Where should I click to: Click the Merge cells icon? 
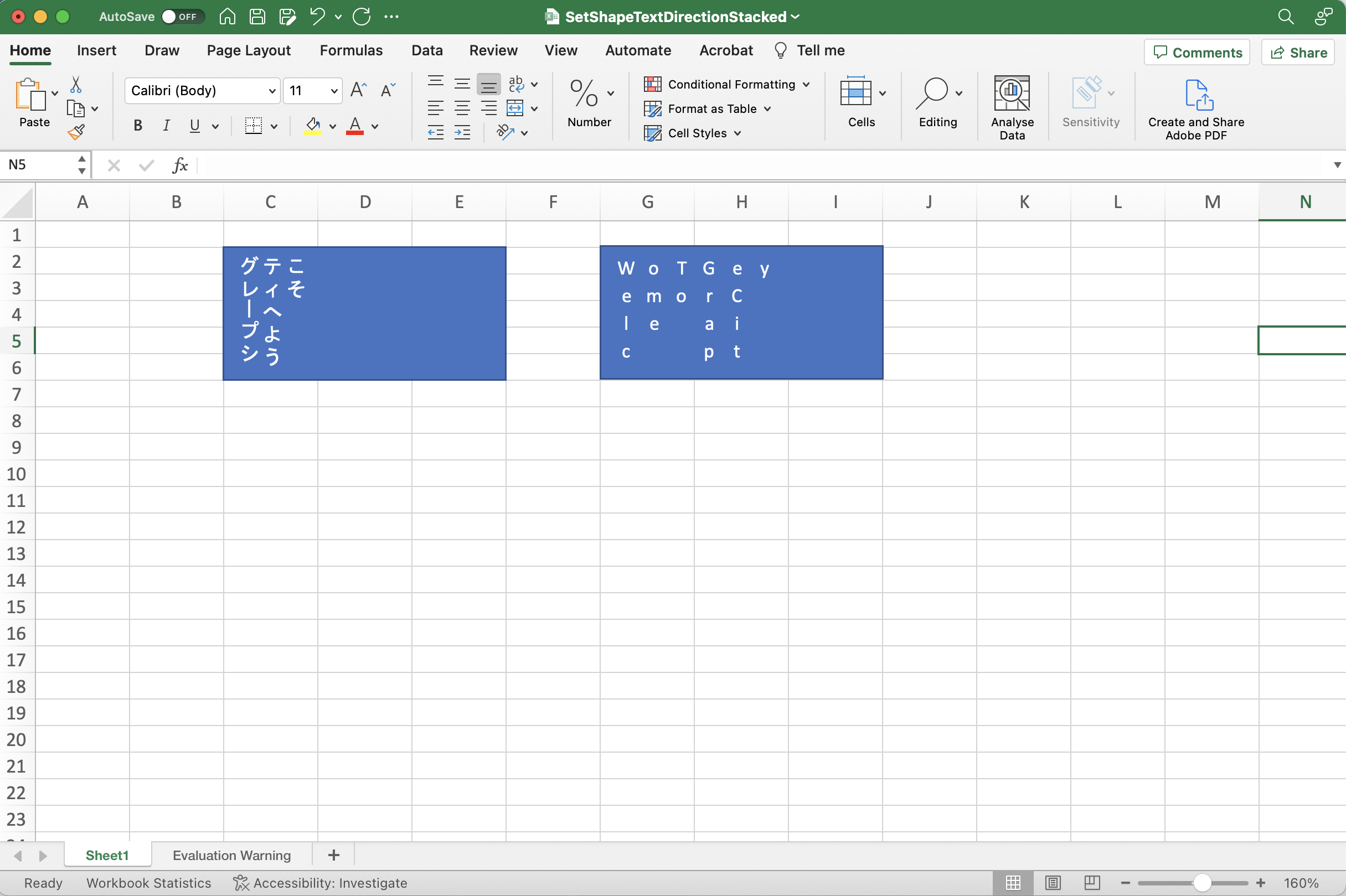point(515,108)
